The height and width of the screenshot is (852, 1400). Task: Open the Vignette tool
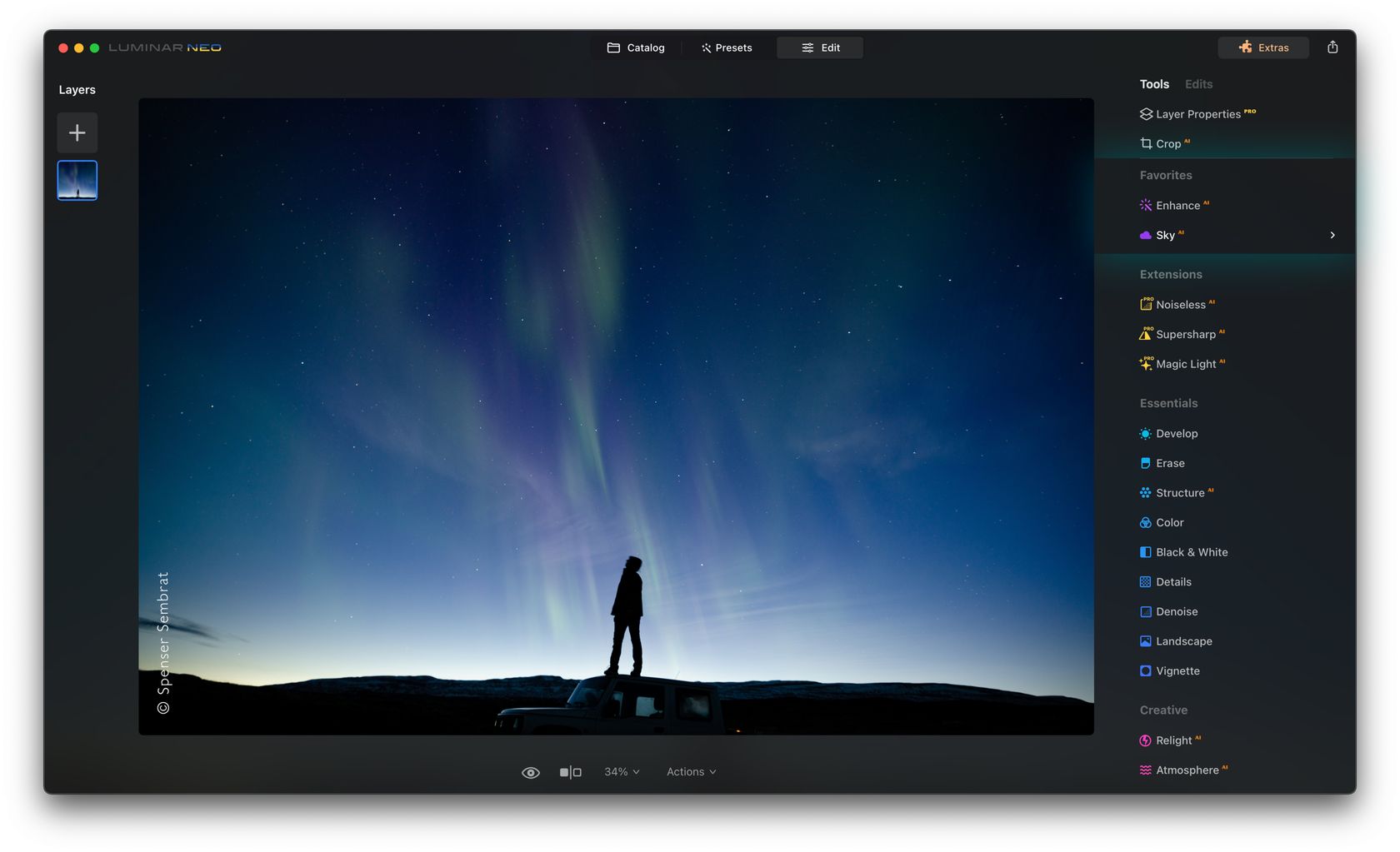1177,671
